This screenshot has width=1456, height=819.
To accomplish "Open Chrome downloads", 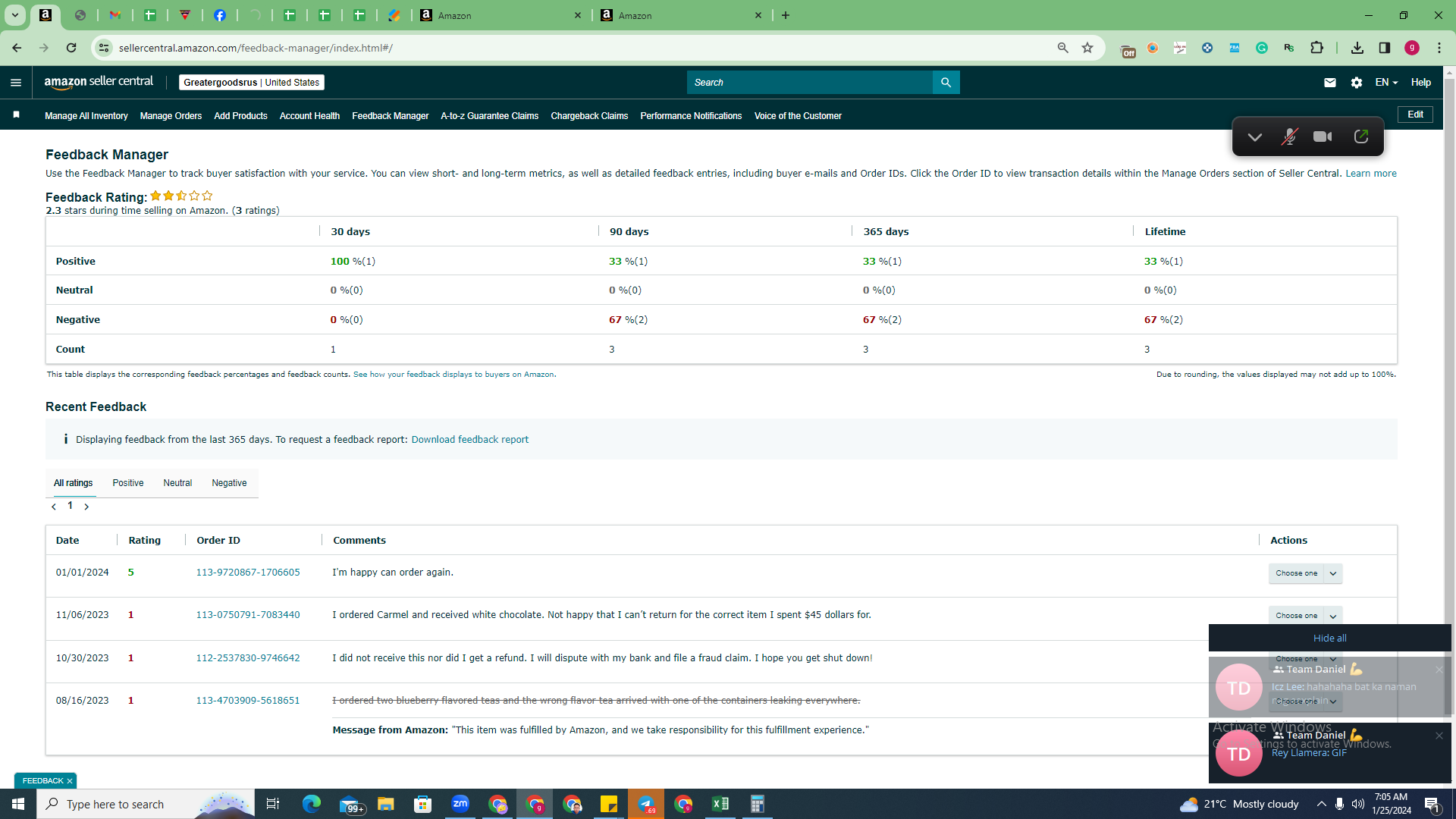I will point(1357,48).
